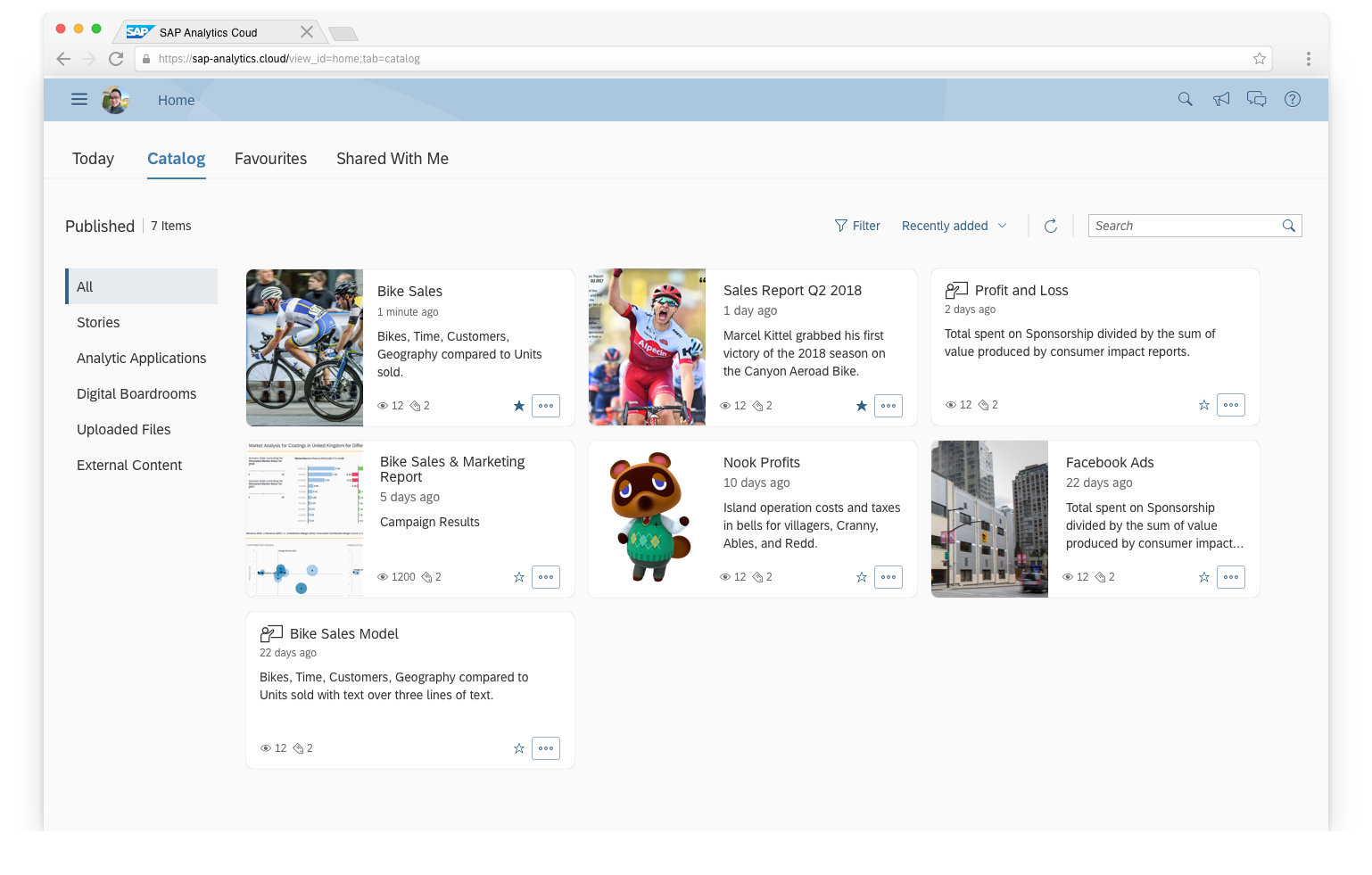Select the All category in sidebar
1372x875 pixels.
point(141,286)
